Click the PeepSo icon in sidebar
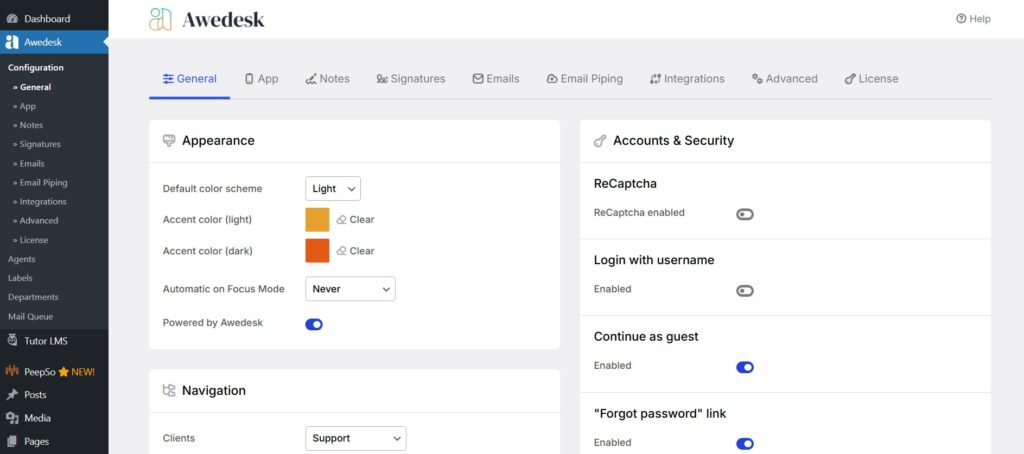The width and height of the screenshot is (1024, 454). pyautogui.click(x=12, y=371)
